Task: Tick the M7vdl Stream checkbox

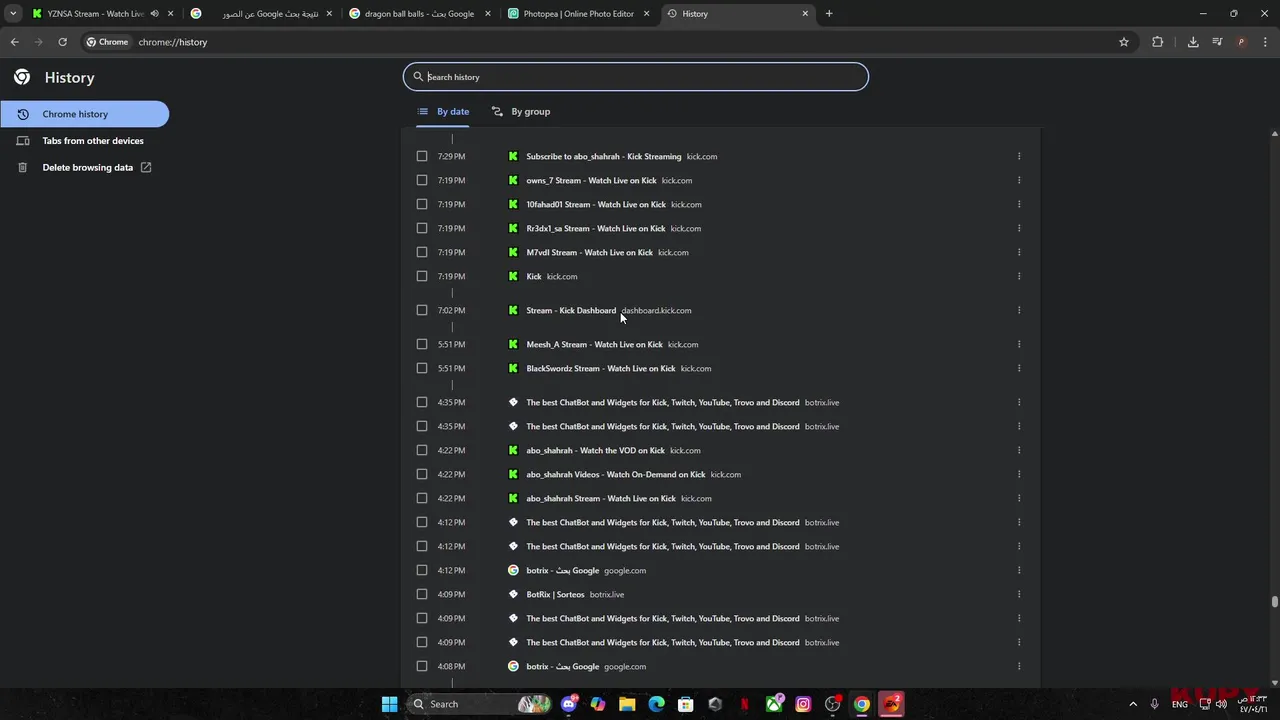Action: click(422, 252)
